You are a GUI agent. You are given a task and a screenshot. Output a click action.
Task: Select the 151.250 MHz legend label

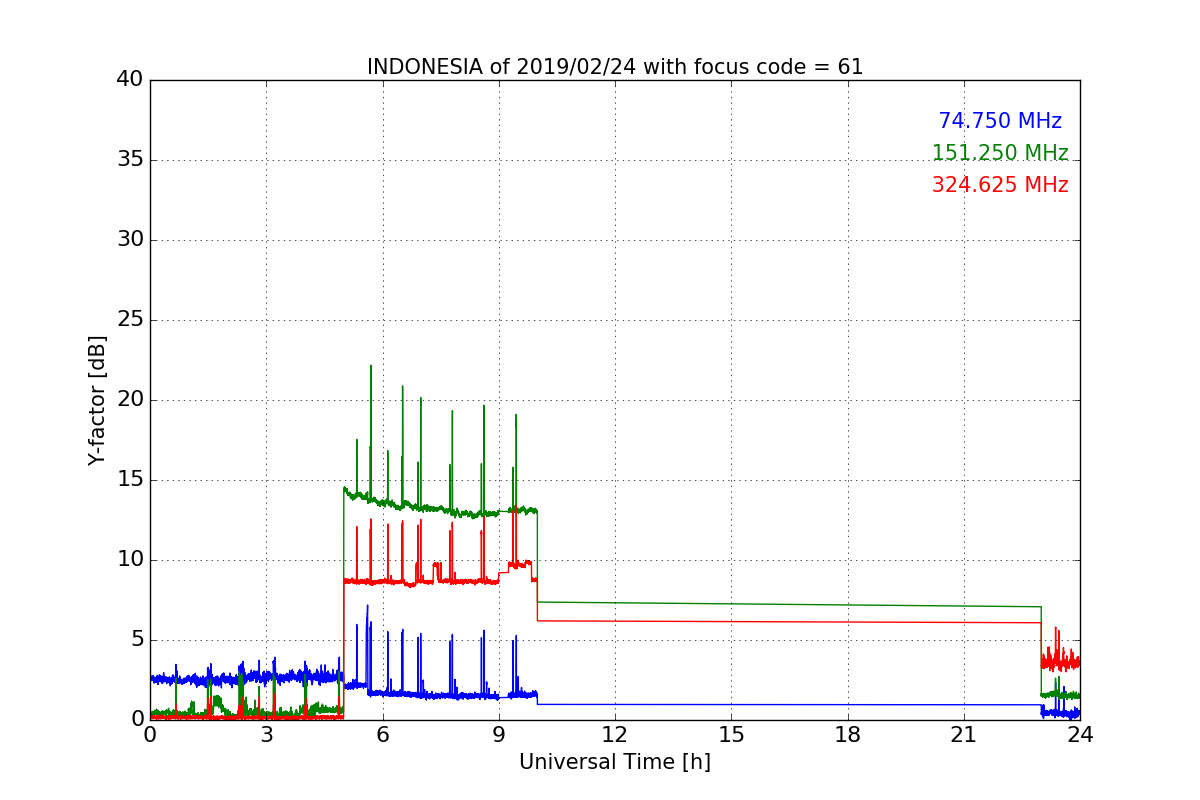click(1000, 153)
